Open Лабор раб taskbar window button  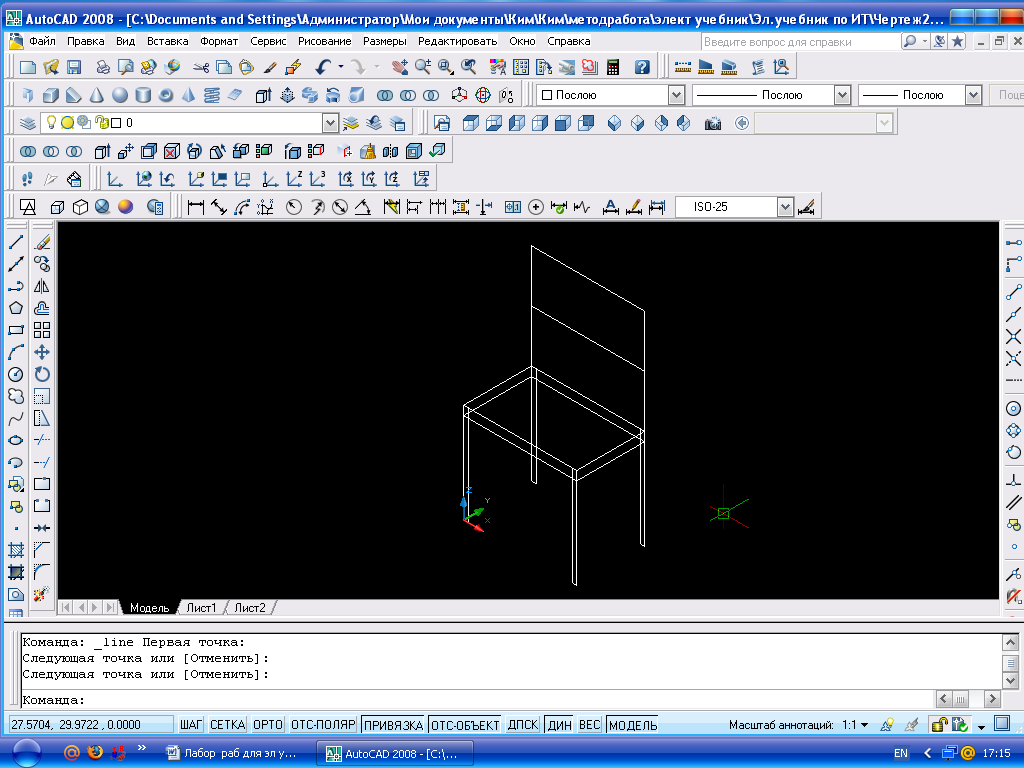point(234,753)
